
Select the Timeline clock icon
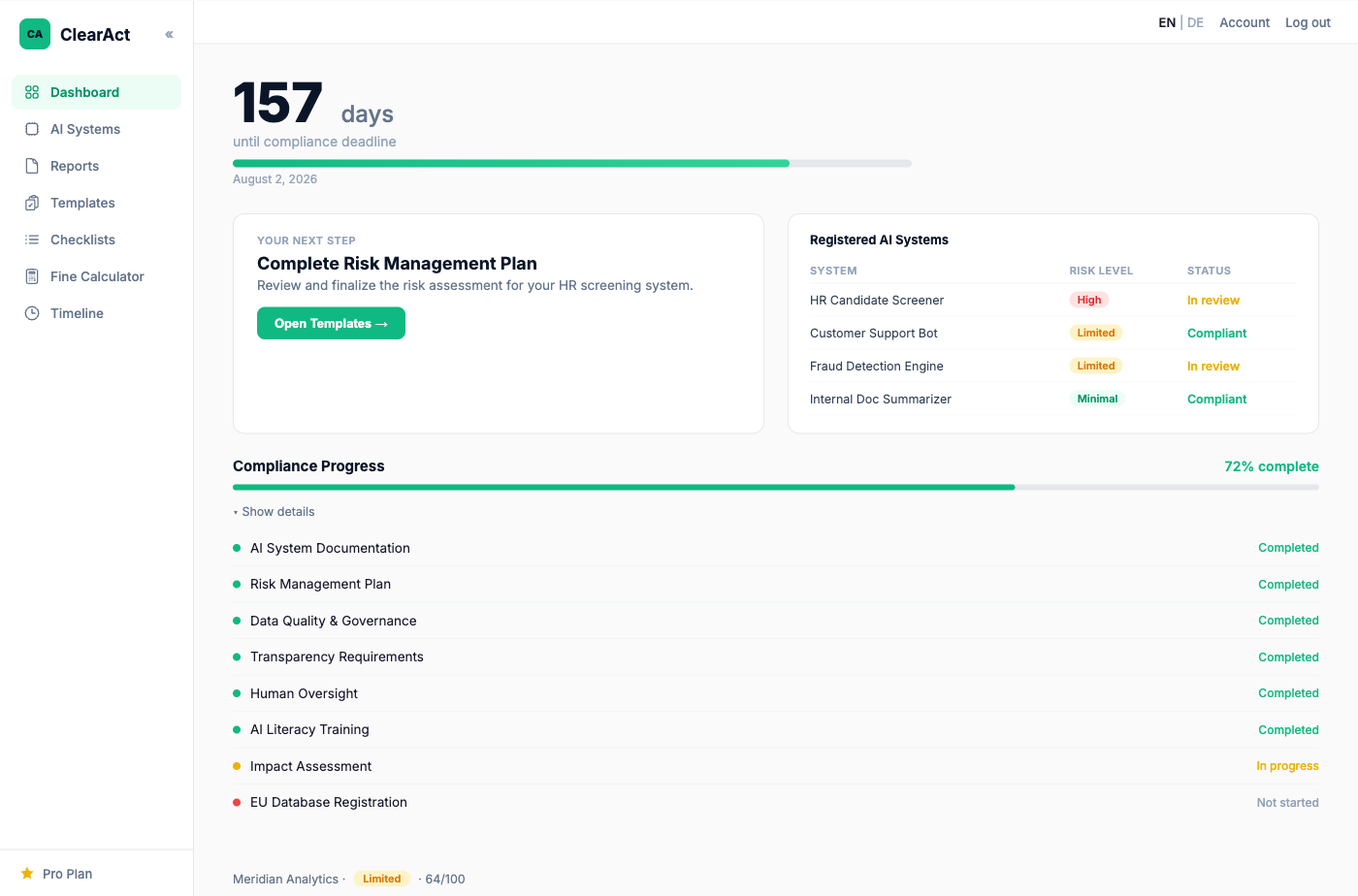(x=30, y=312)
